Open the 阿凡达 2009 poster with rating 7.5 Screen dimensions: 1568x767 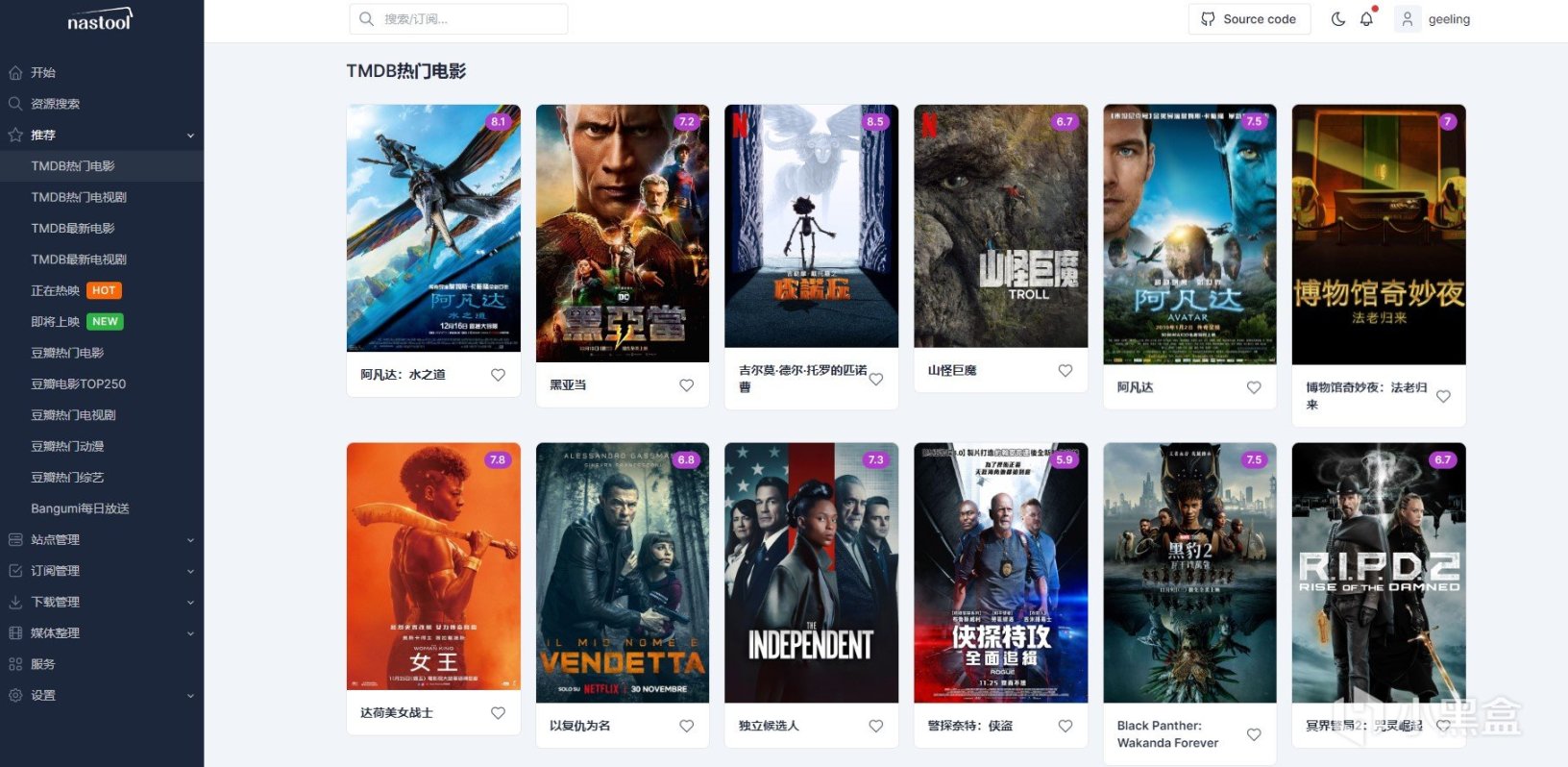[x=1189, y=235]
